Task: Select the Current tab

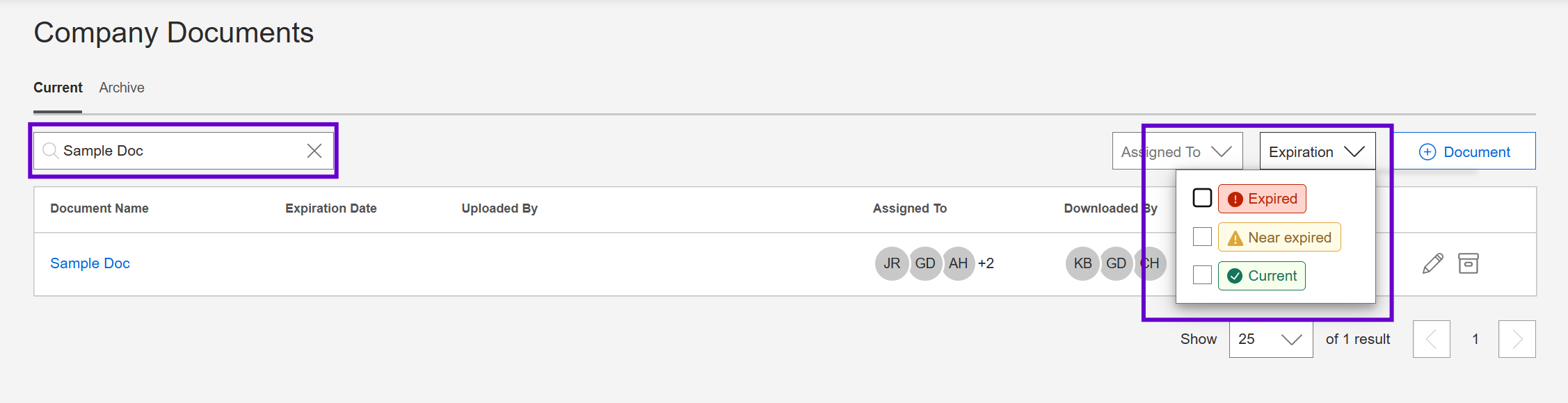Action: point(58,88)
